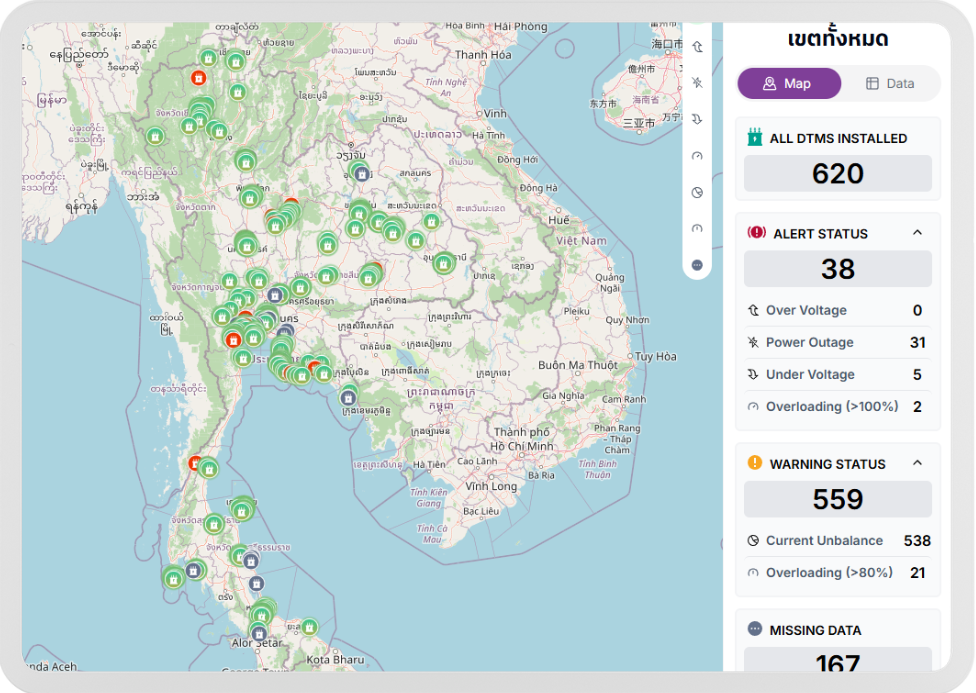
Task: Switch to the Map tab
Action: [789, 83]
